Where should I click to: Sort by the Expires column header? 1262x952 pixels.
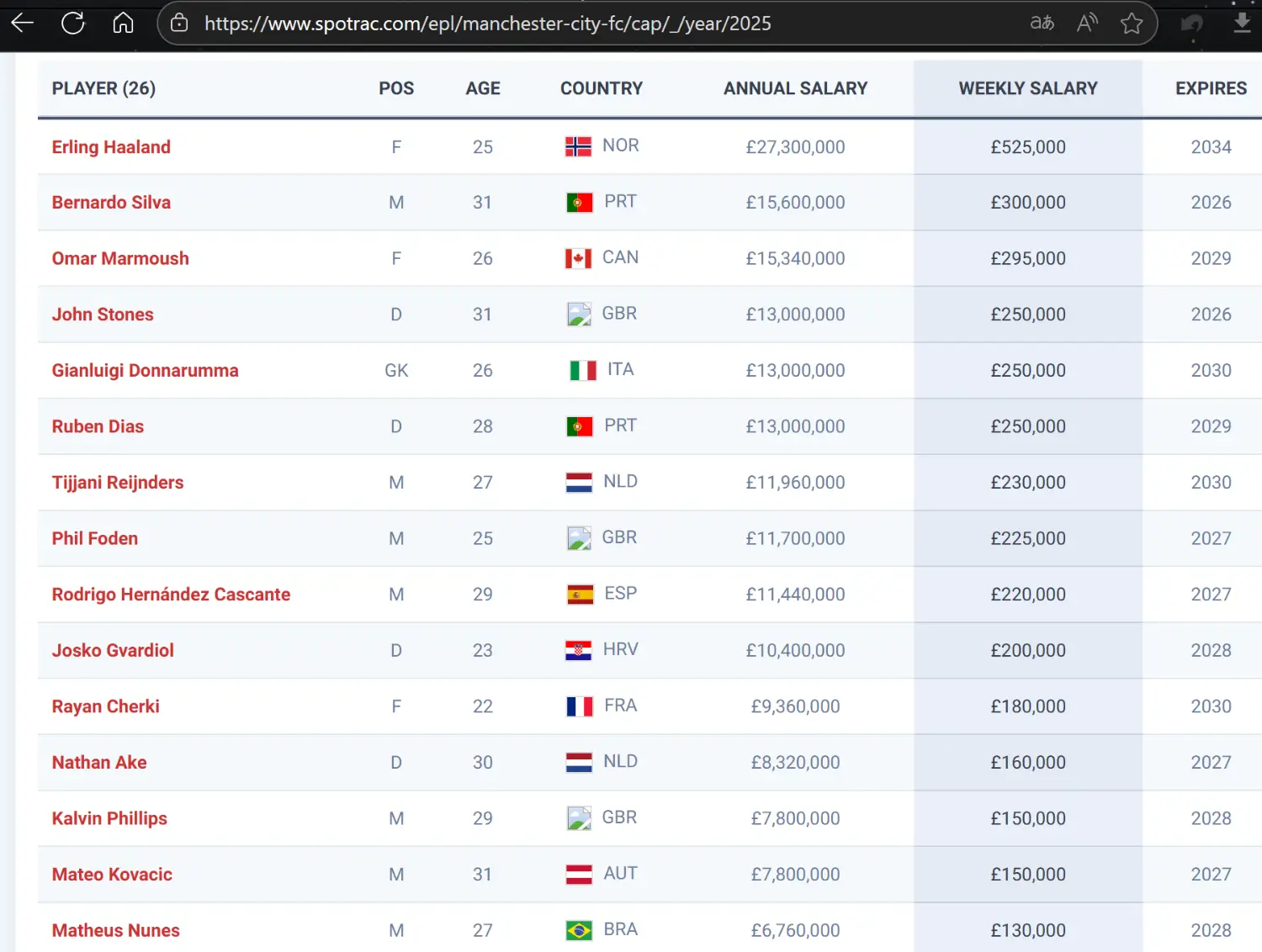(1210, 88)
